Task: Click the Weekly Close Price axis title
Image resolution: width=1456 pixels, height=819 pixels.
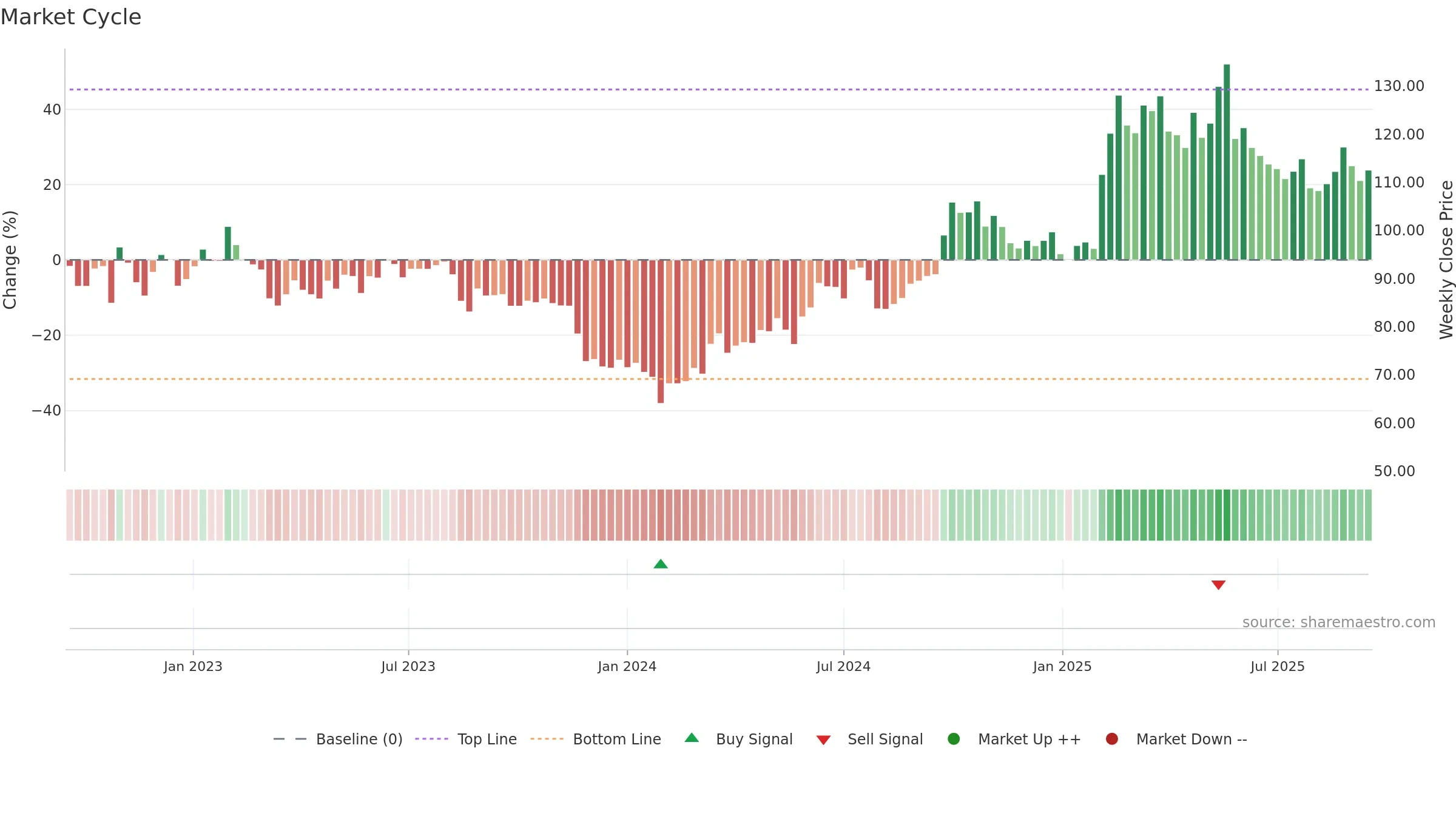Action: pos(1446,260)
